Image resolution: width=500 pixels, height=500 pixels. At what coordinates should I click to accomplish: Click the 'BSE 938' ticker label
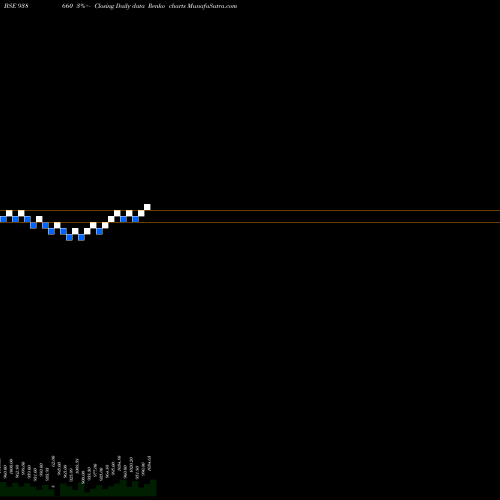pos(16,6)
